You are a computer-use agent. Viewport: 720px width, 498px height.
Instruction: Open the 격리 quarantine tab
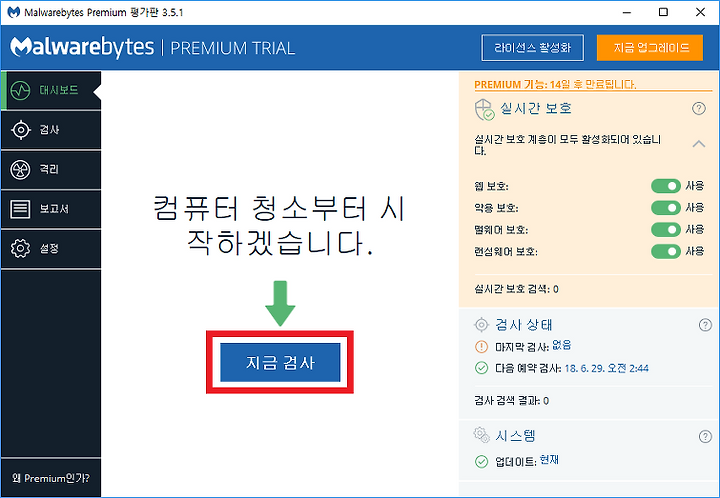tap(51, 170)
